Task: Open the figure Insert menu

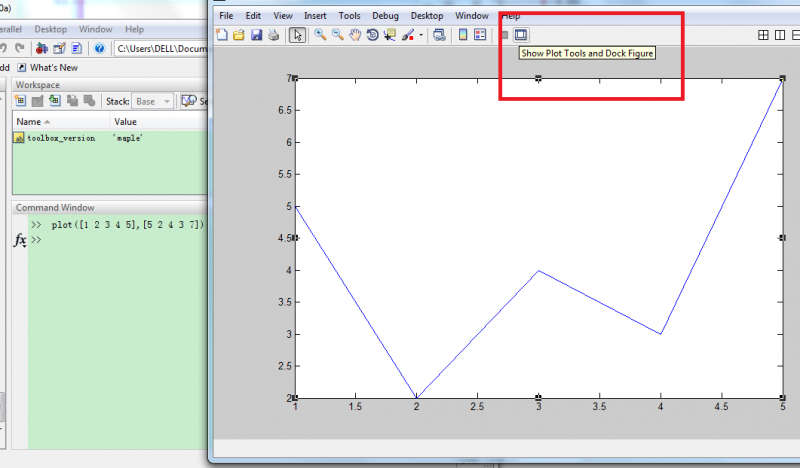Action: tap(315, 16)
